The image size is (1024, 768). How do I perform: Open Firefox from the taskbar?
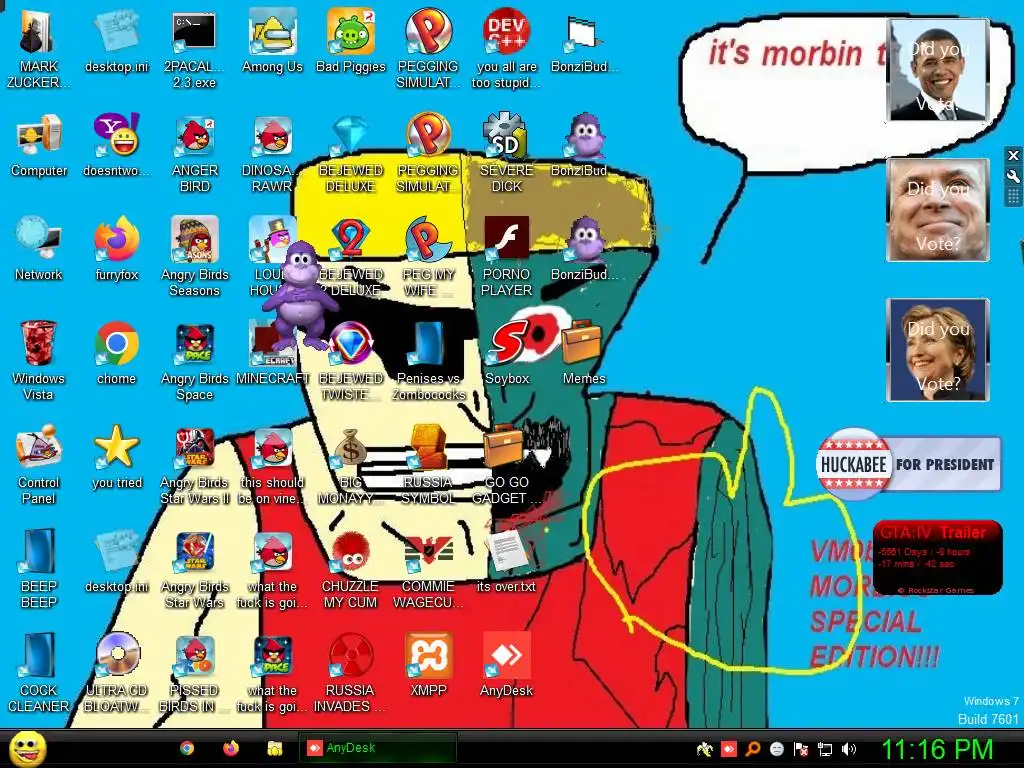tap(231, 748)
